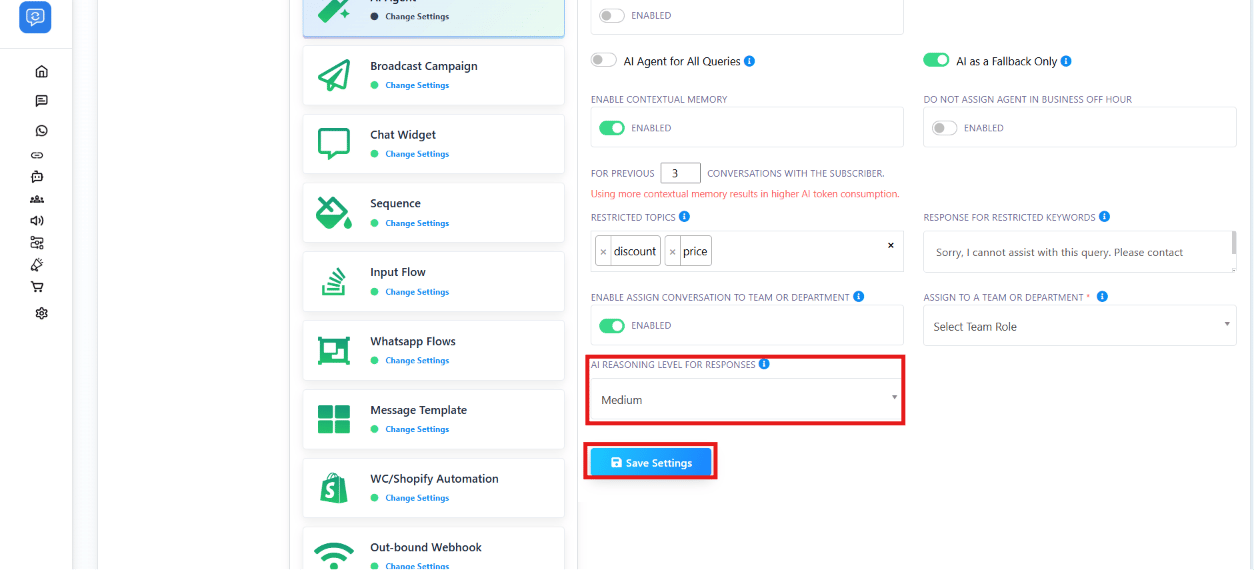Remove the price restricted topic tag

672,252
